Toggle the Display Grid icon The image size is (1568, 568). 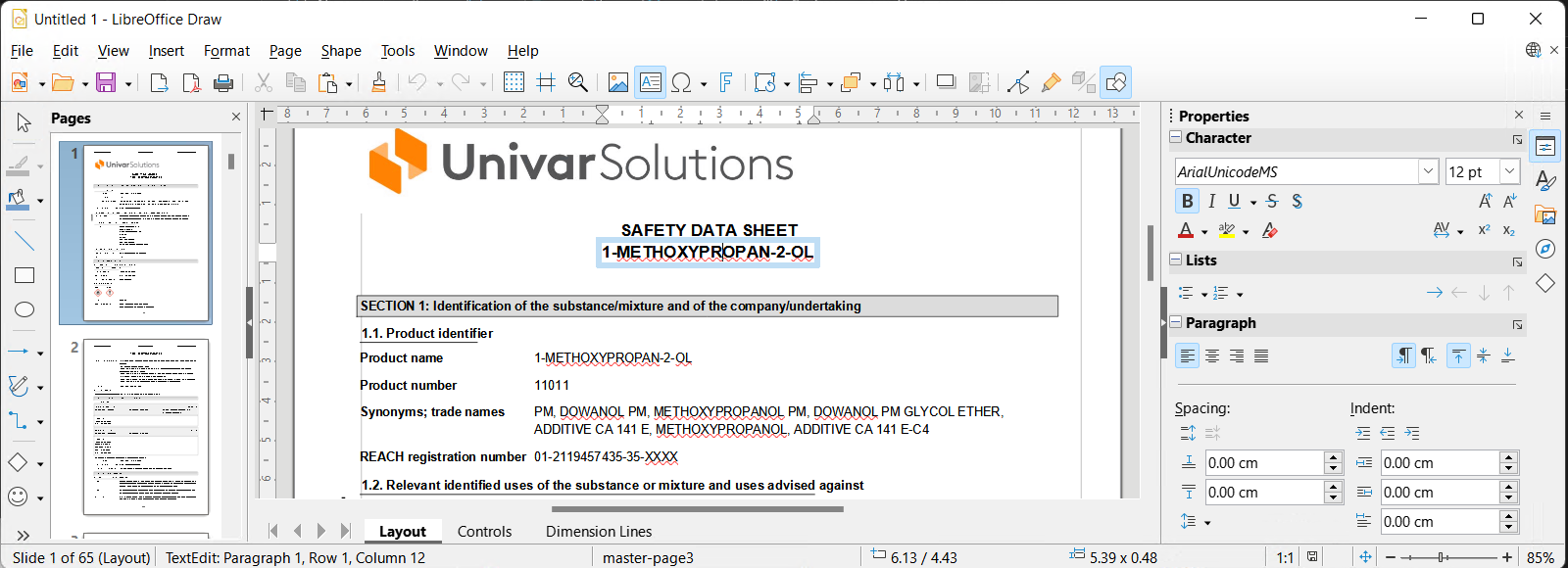coord(514,83)
